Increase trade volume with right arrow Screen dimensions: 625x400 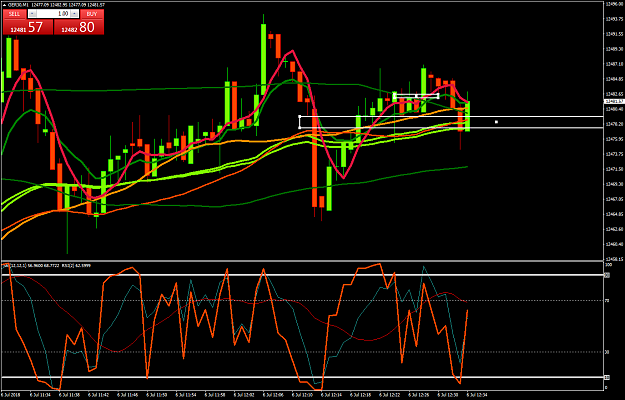coord(74,14)
